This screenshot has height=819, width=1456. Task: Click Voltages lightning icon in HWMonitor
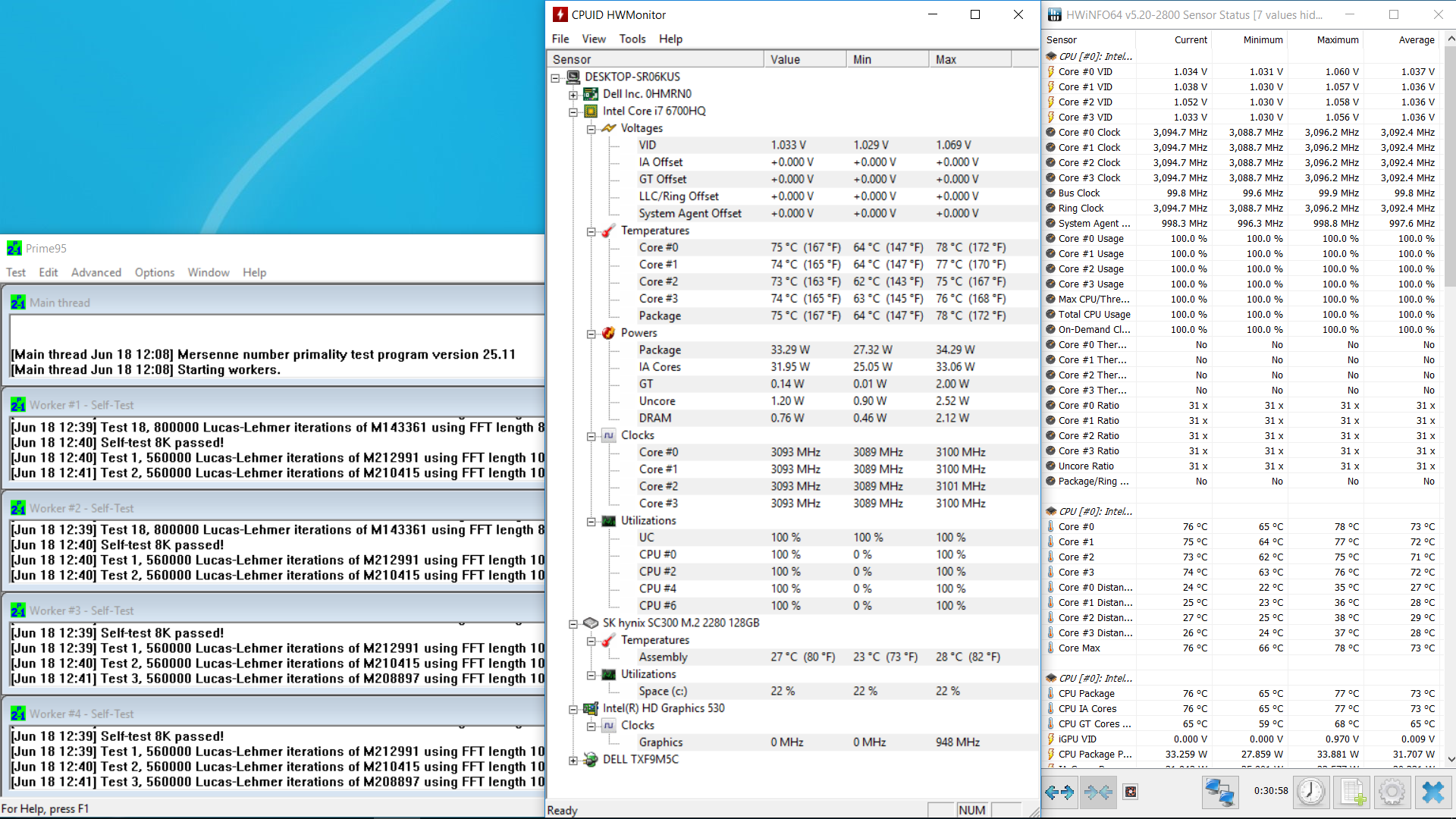pos(609,128)
